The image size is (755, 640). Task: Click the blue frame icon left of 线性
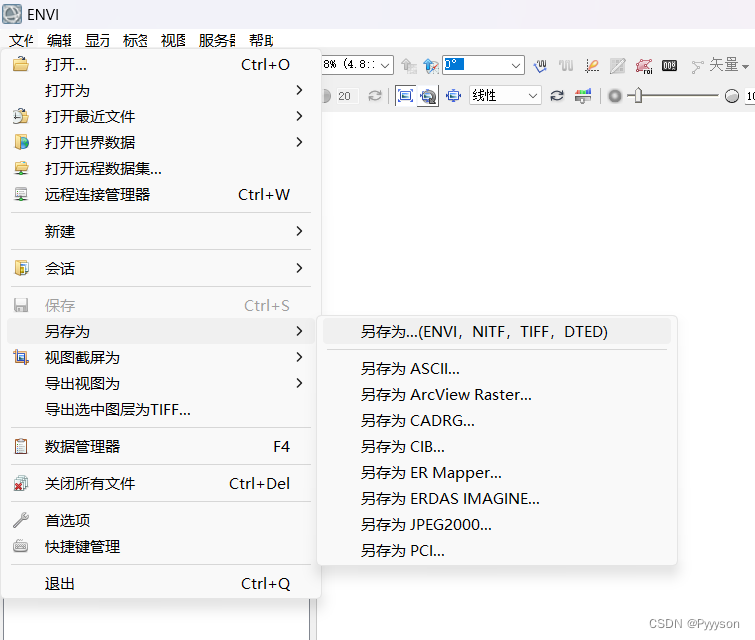[x=454, y=96]
